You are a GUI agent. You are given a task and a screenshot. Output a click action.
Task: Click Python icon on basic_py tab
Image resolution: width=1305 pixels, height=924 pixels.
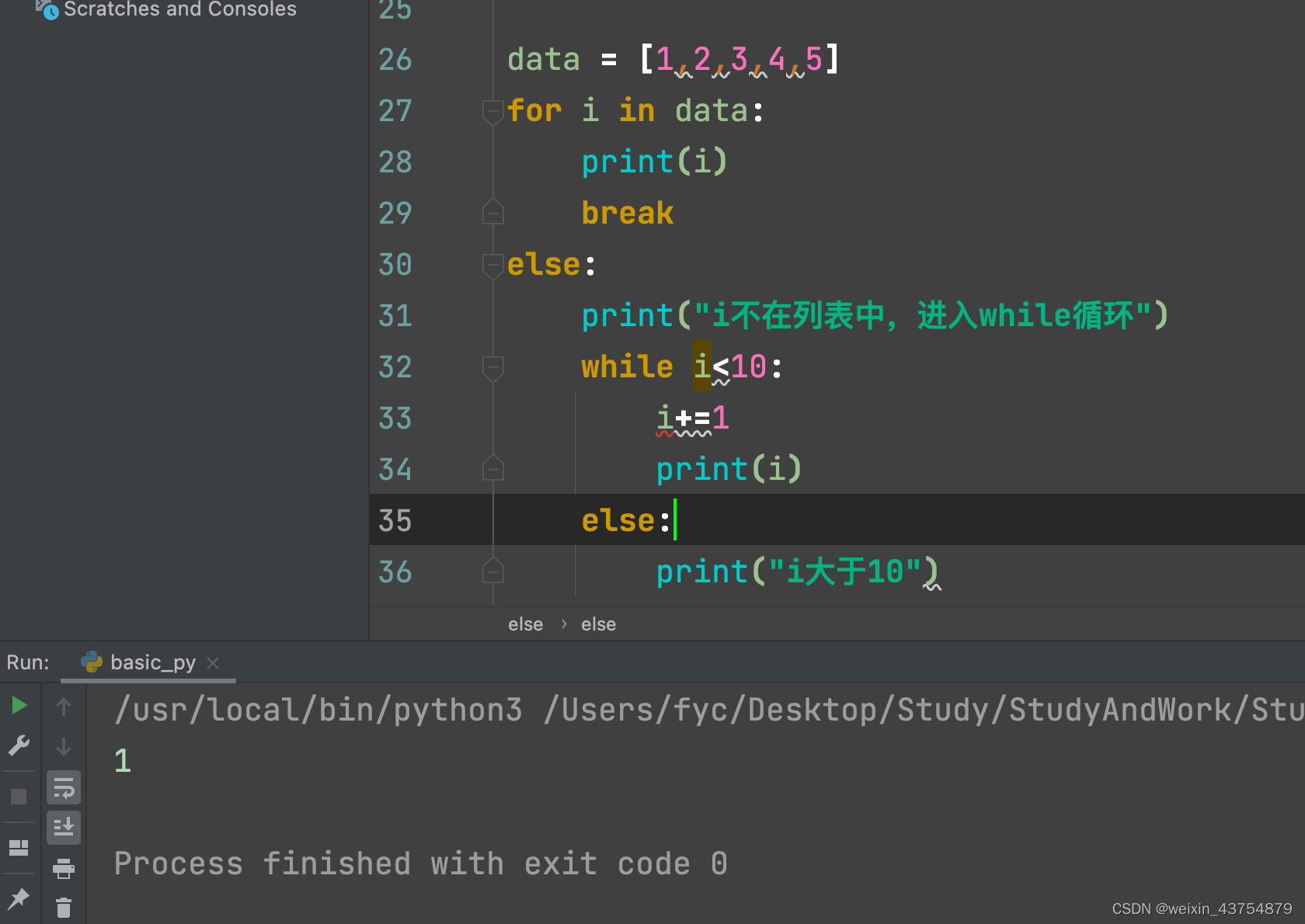pyautogui.click(x=92, y=662)
